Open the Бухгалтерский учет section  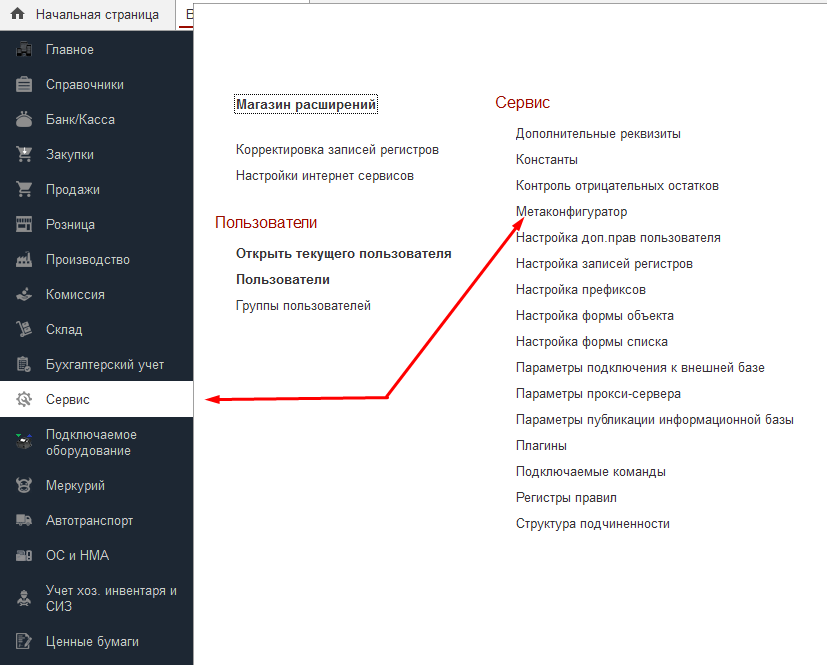[97, 364]
